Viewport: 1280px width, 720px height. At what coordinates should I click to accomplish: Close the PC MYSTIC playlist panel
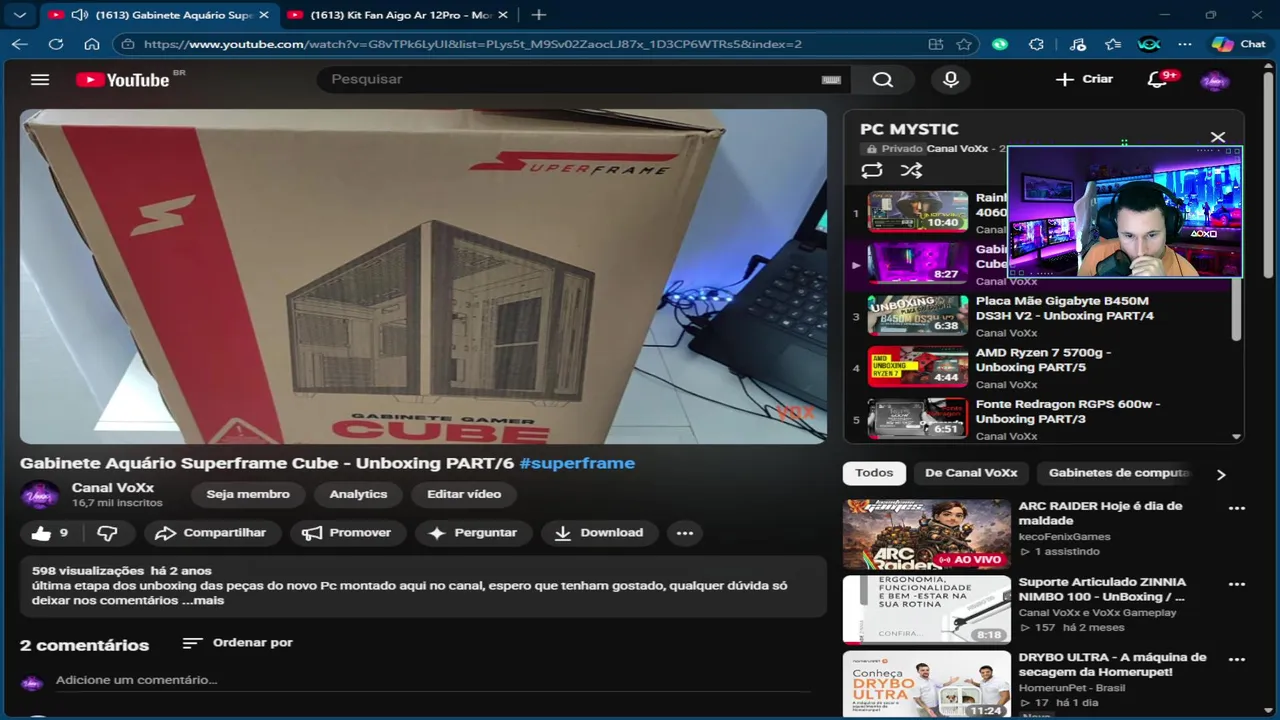pos(1218,137)
